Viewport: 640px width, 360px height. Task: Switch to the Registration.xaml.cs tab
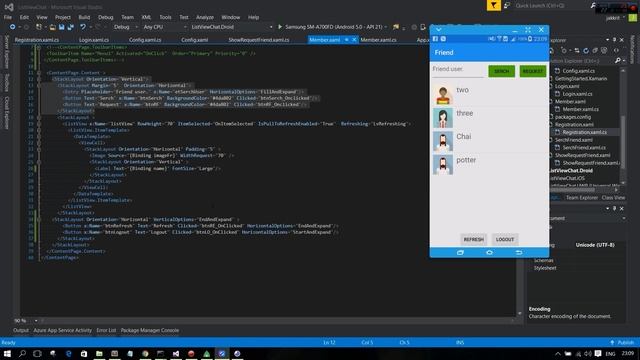[x=37, y=40]
